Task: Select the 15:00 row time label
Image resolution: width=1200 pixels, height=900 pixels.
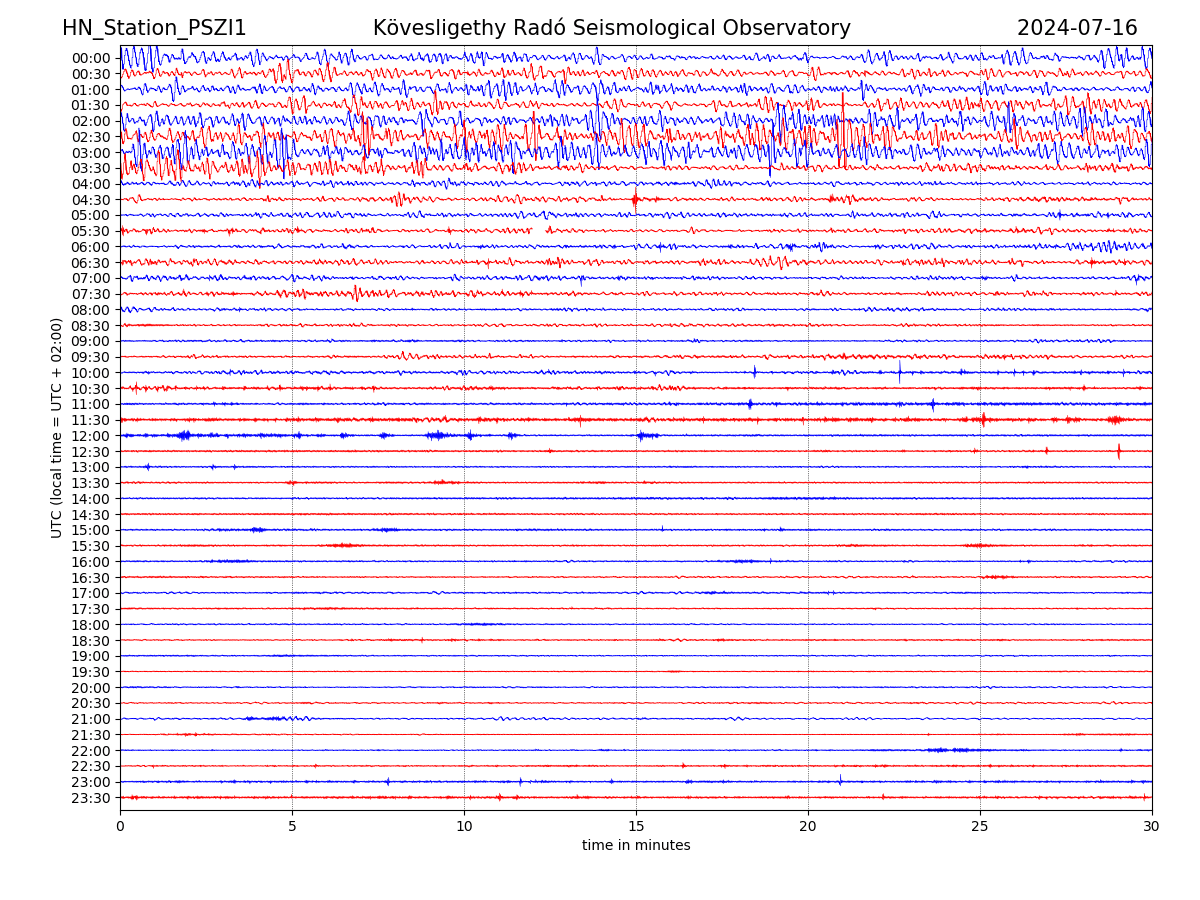Action: 91,530
